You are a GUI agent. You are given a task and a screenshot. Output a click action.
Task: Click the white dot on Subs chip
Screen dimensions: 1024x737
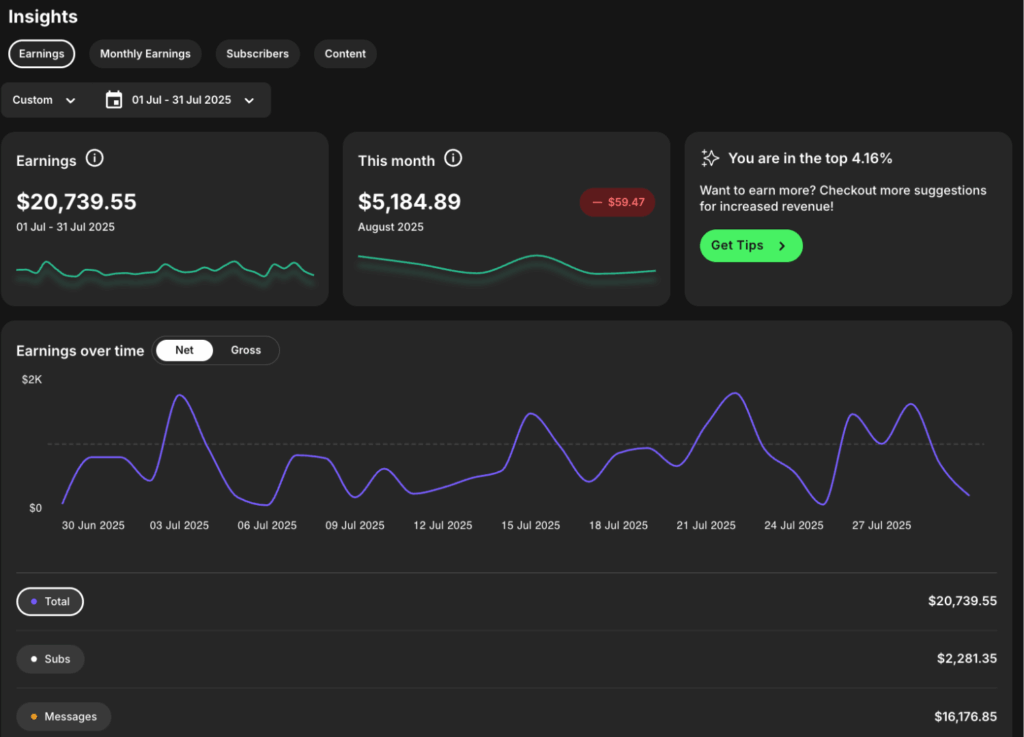point(35,659)
